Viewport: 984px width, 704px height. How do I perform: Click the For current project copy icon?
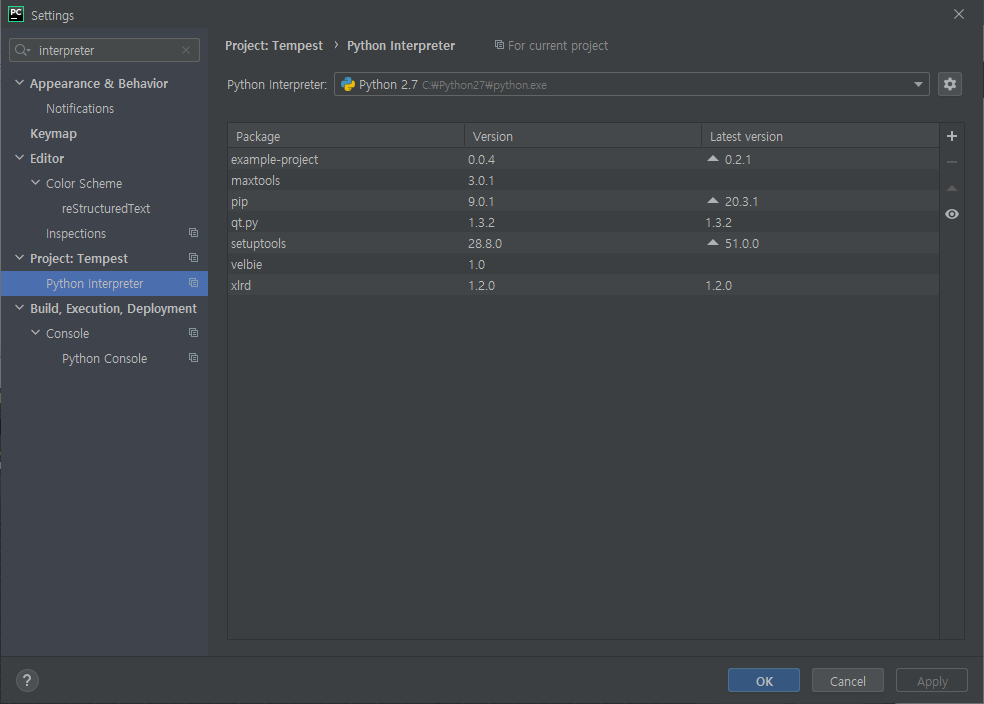pyautogui.click(x=499, y=45)
